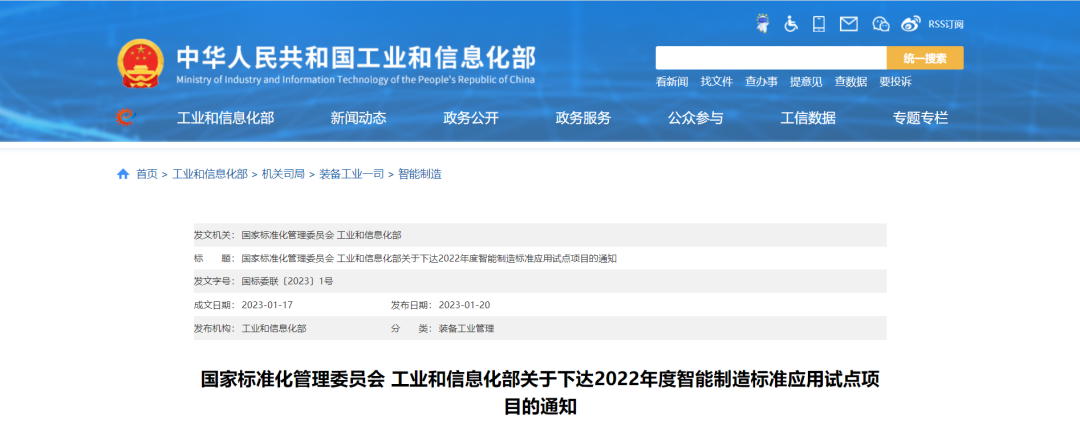The width and height of the screenshot is (1080, 433).
Task: Open the 查办事 quick link
Action: [x=761, y=81]
